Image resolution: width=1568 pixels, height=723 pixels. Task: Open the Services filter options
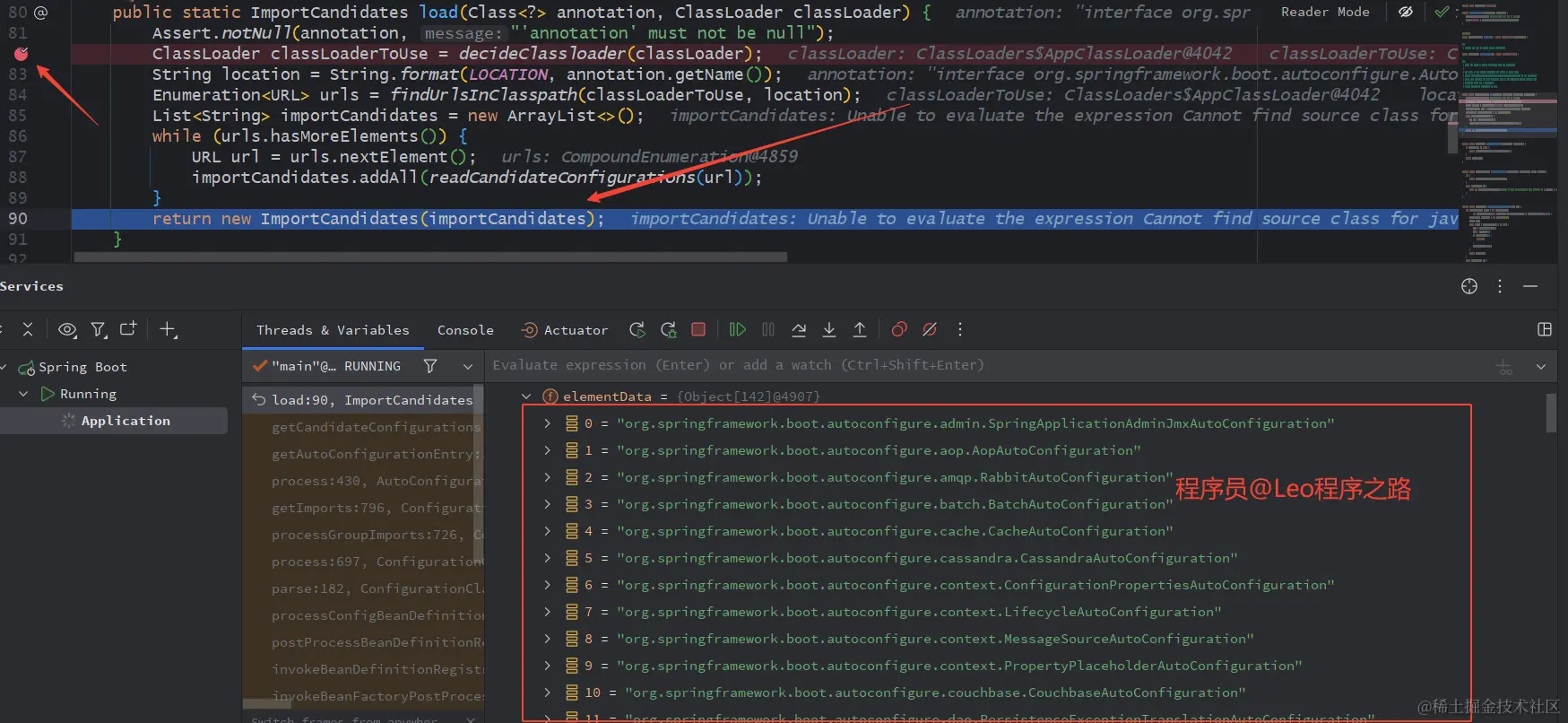(x=99, y=330)
